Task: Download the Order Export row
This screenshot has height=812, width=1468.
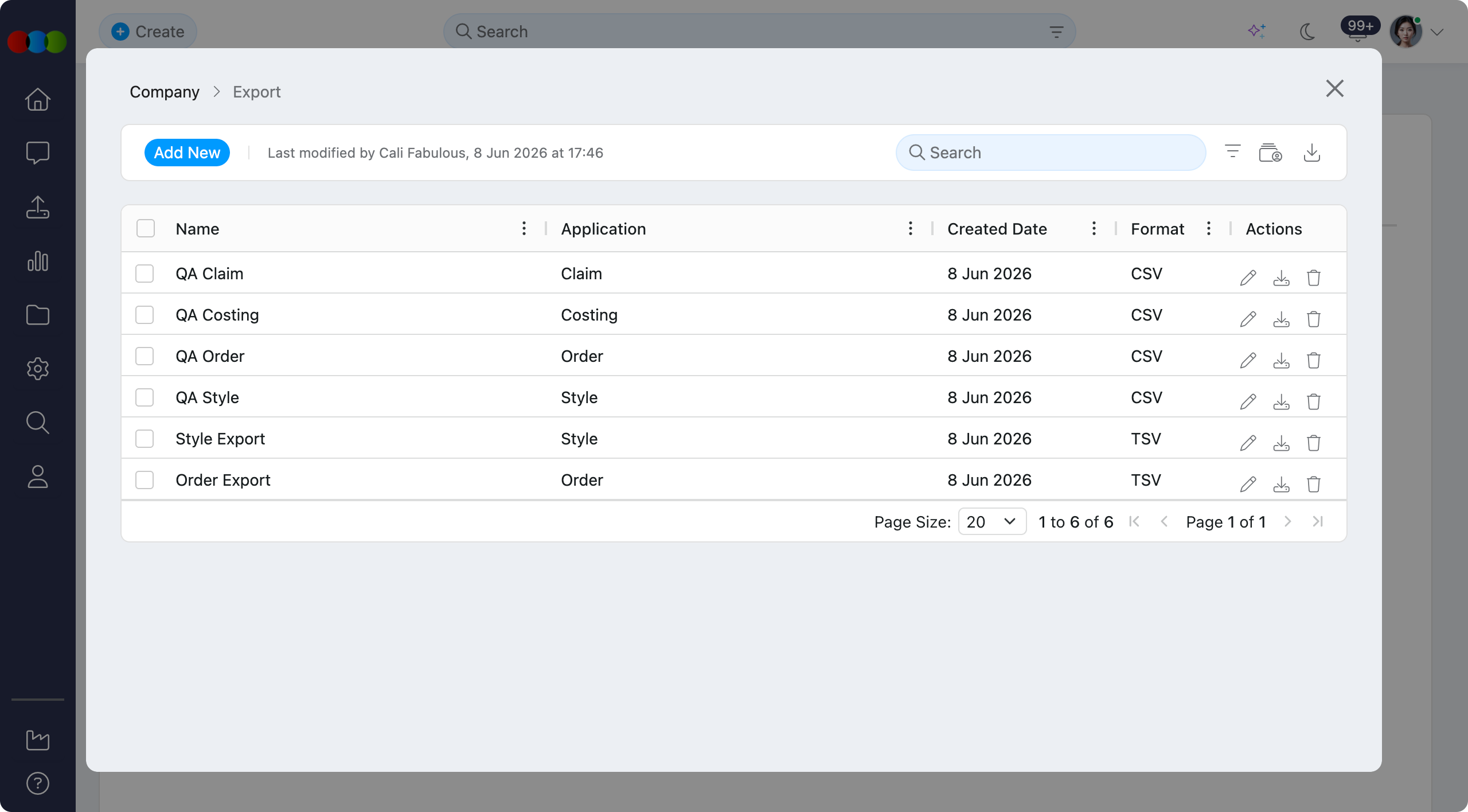Action: click(x=1281, y=485)
